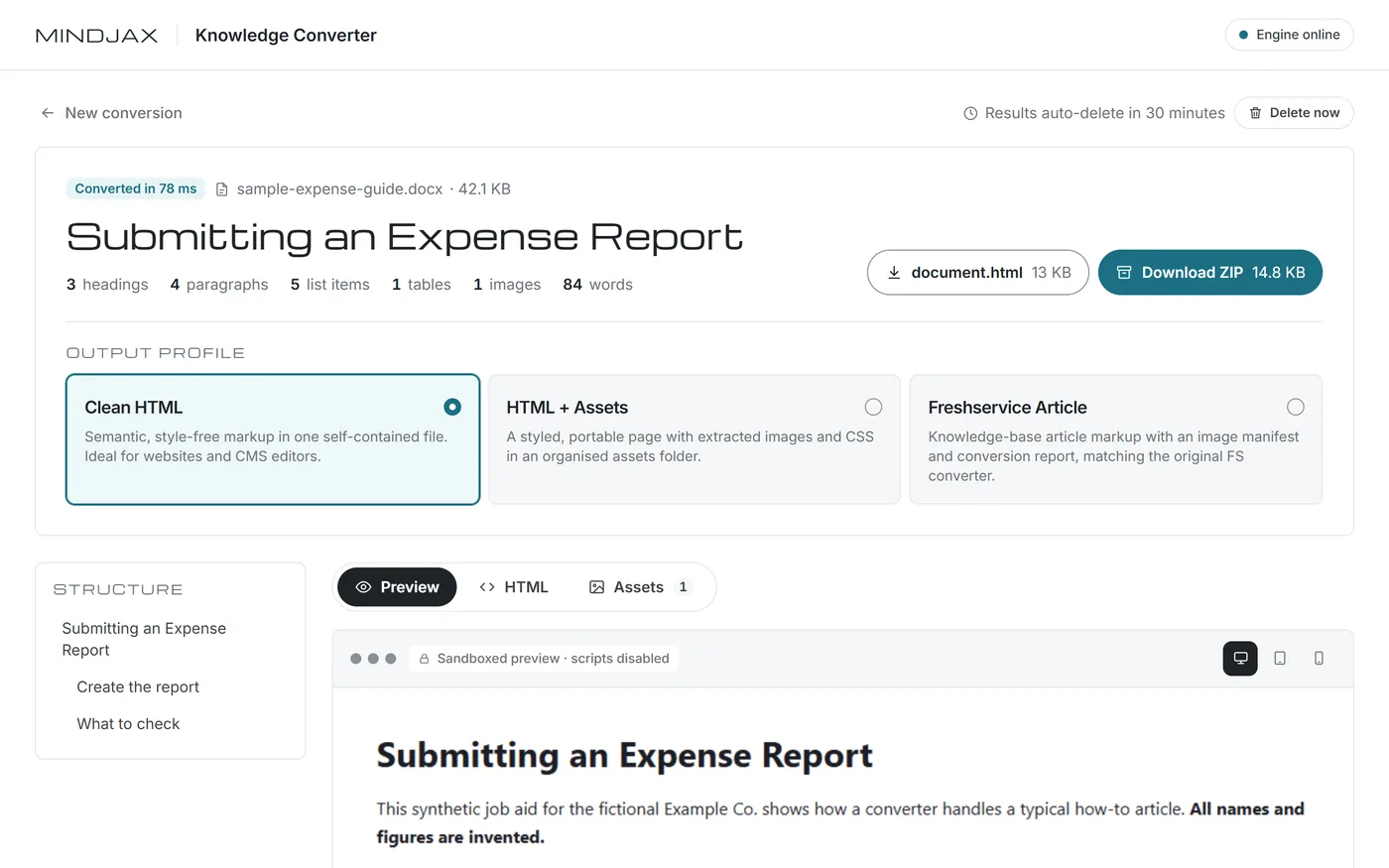1389x868 pixels.
Task: Open the HTML tab
Action: pyautogui.click(x=513, y=587)
